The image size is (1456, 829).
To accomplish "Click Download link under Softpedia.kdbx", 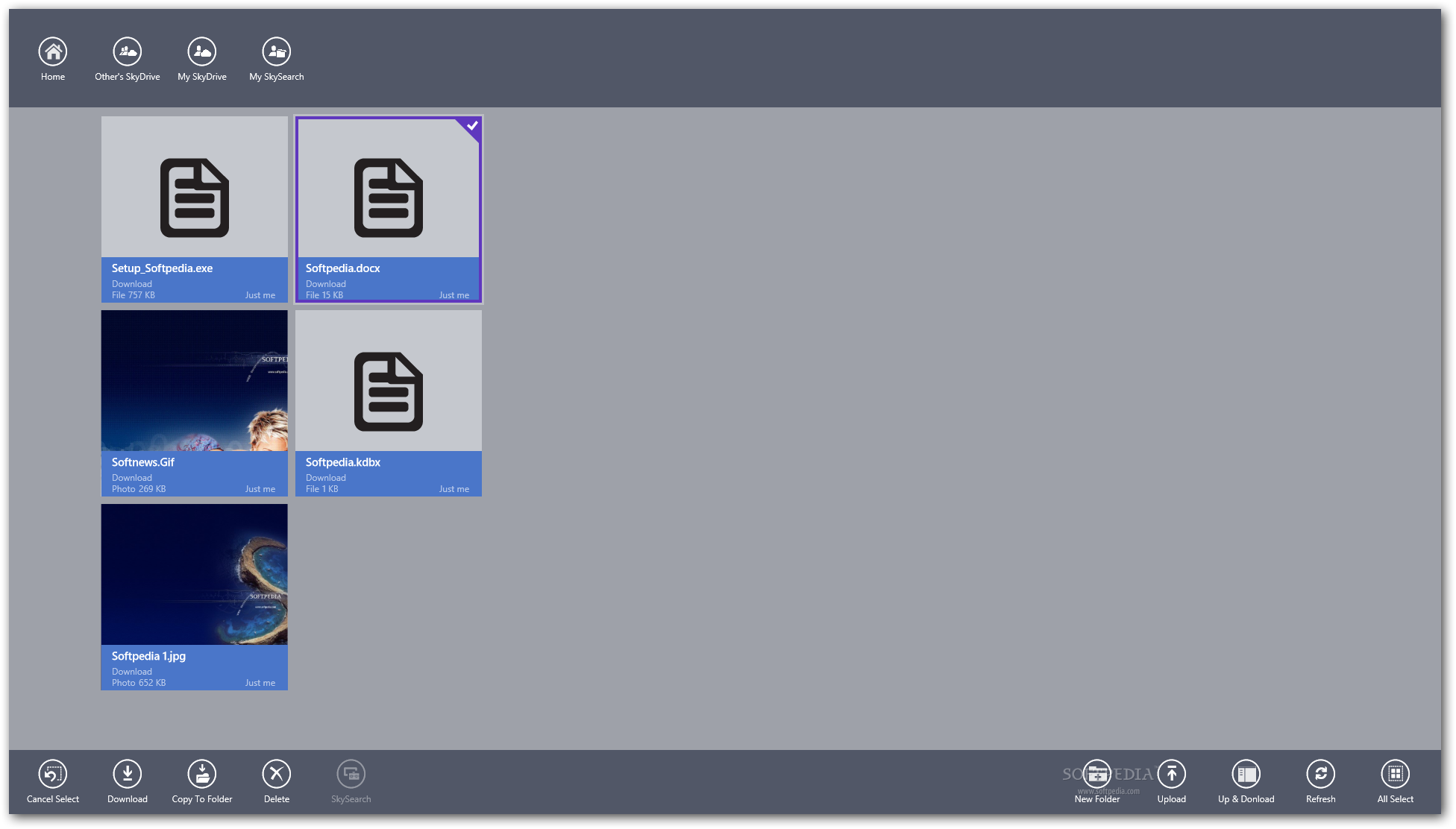I will tap(326, 478).
